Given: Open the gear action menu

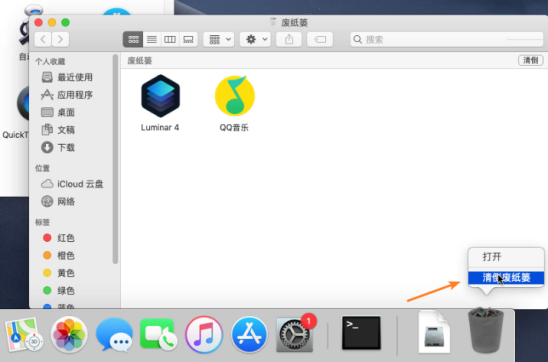Looking at the screenshot, I should pos(255,39).
